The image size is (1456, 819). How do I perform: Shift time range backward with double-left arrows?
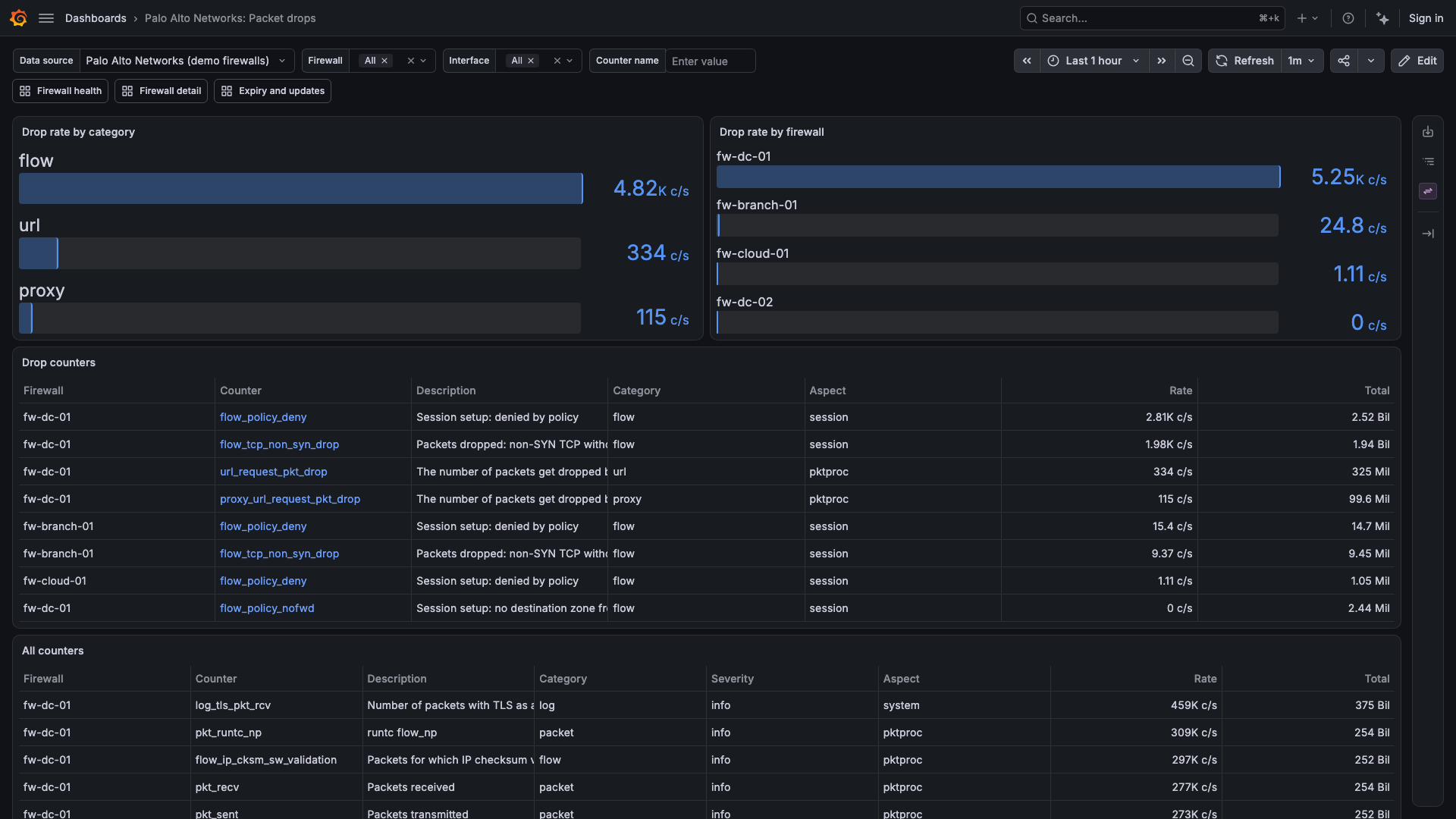pos(1027,61)
